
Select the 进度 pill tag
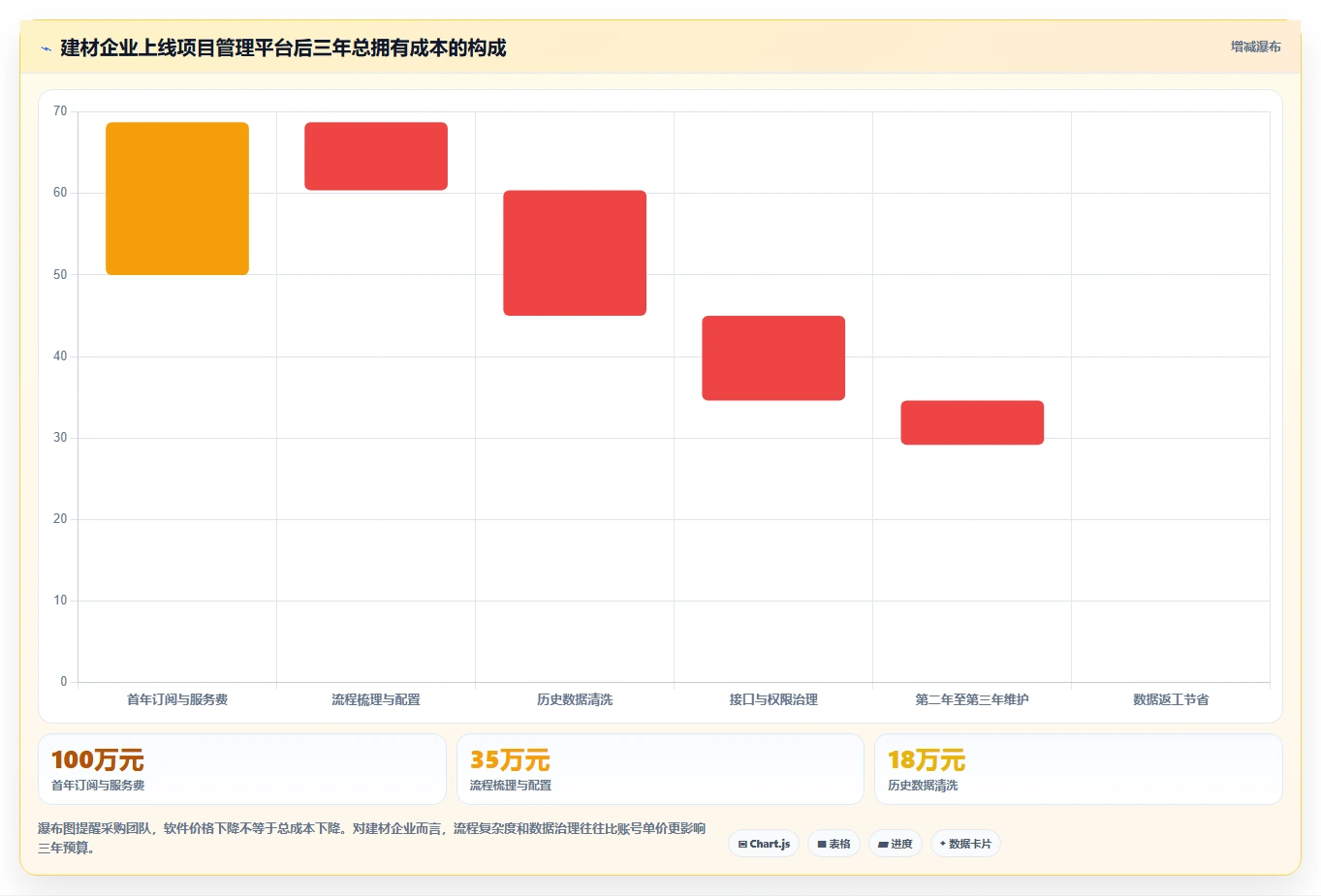pos(896,844)
